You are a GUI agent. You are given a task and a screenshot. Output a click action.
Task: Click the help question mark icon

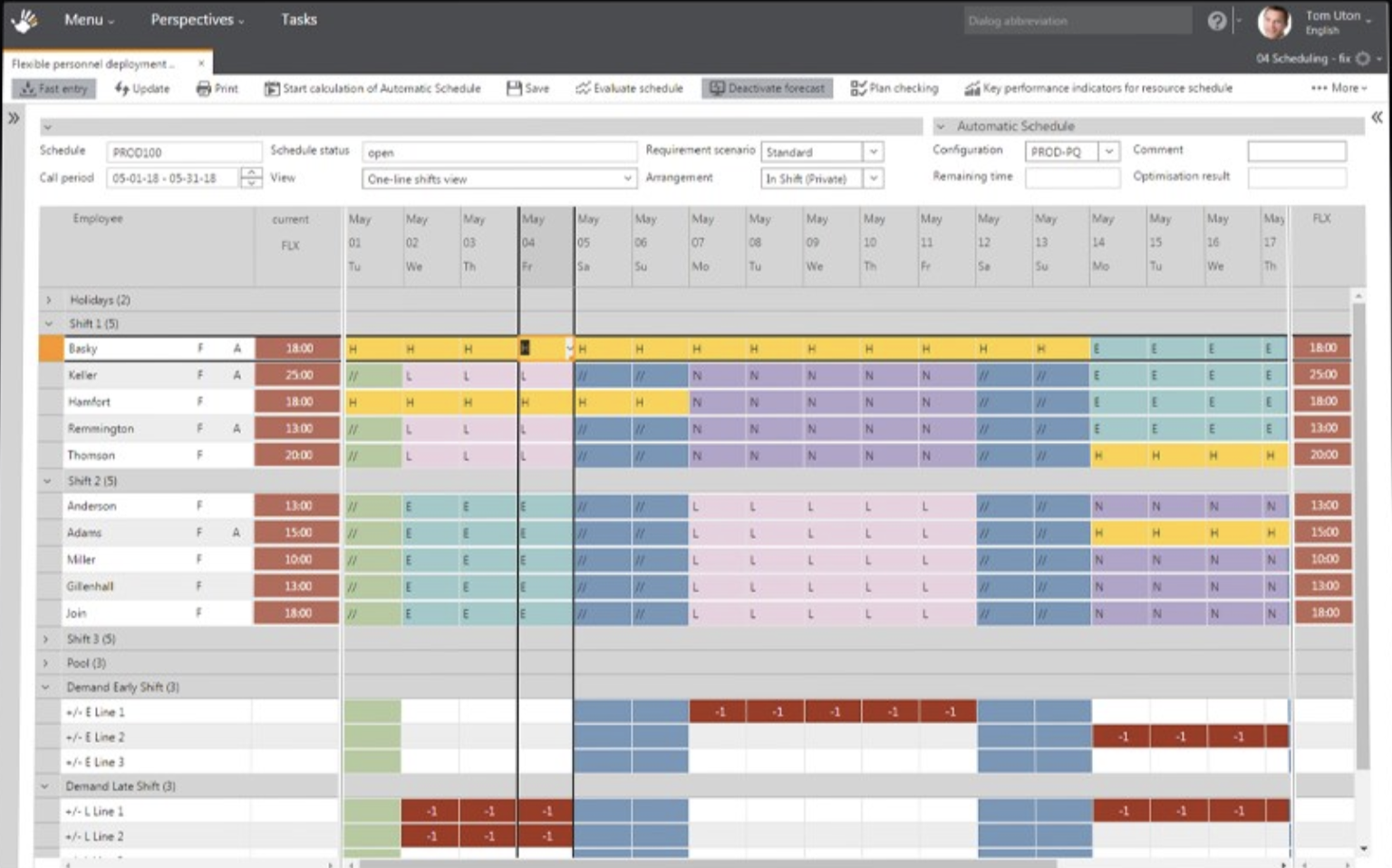(1216, 21)
